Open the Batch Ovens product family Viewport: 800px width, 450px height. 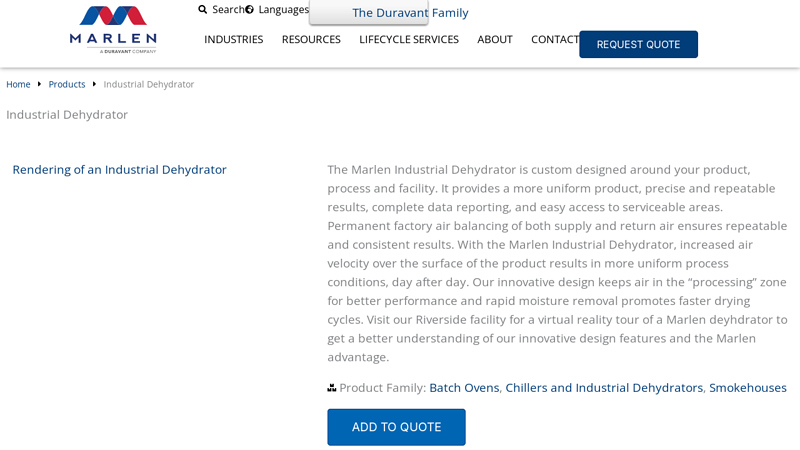pyautogui.click(x=464, y=388)
